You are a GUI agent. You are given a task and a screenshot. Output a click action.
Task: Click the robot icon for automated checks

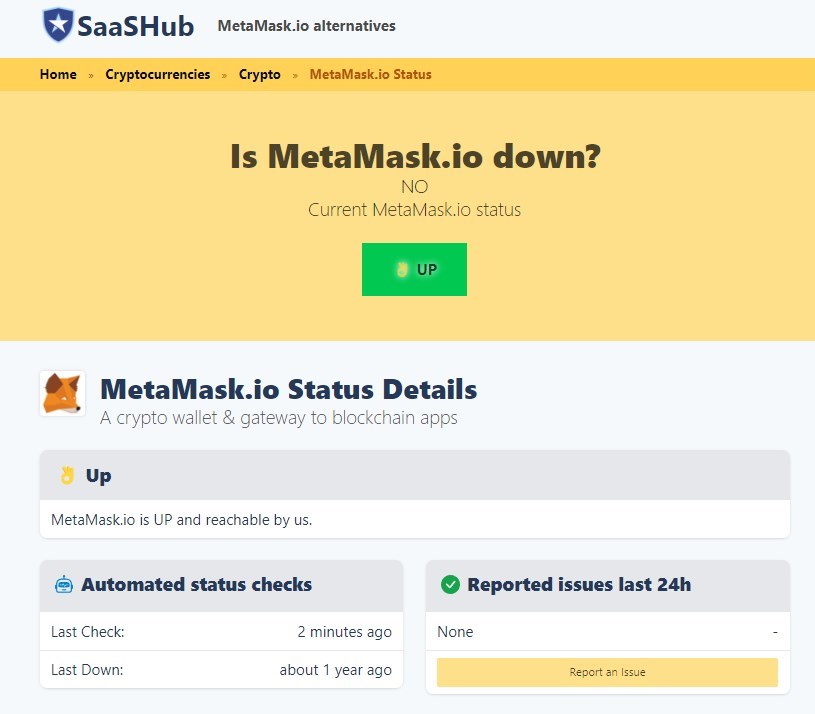click(x=64, y=585)
